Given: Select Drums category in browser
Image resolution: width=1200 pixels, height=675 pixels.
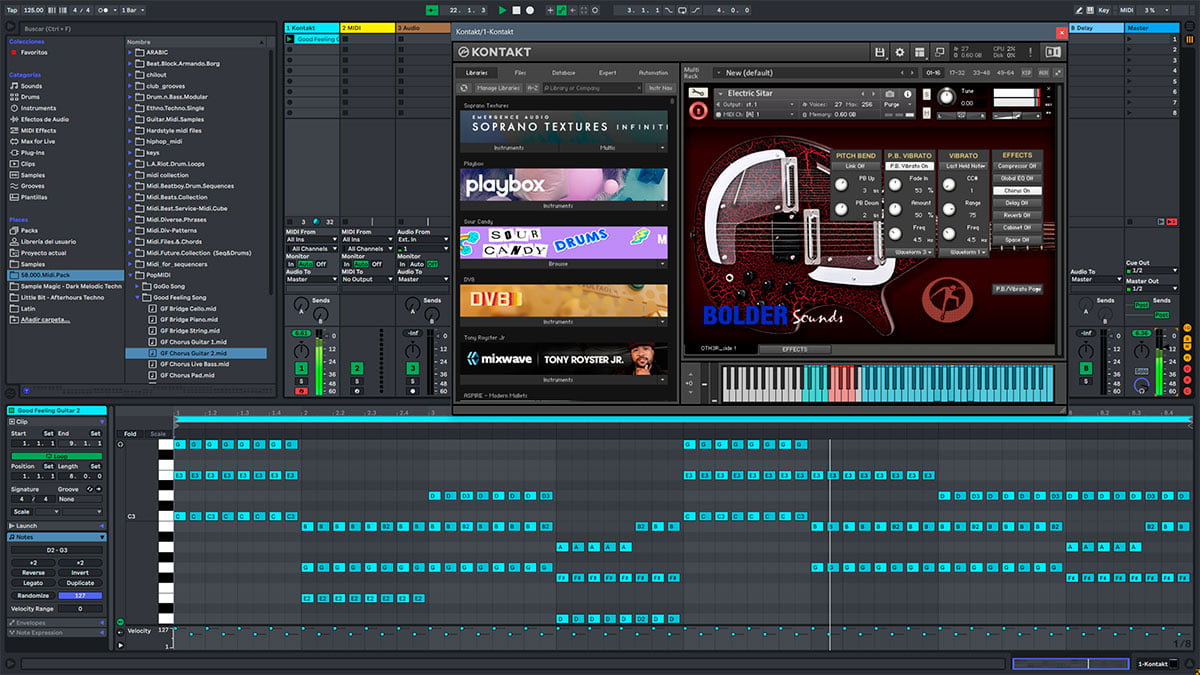Looking at the screenshot, I should pos(32,97).
